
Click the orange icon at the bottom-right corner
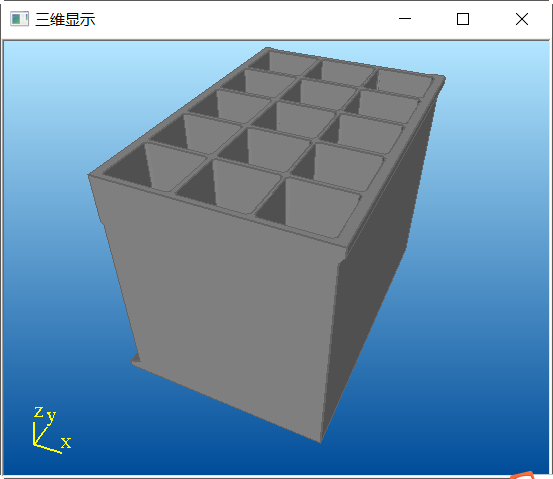[523, 475]
